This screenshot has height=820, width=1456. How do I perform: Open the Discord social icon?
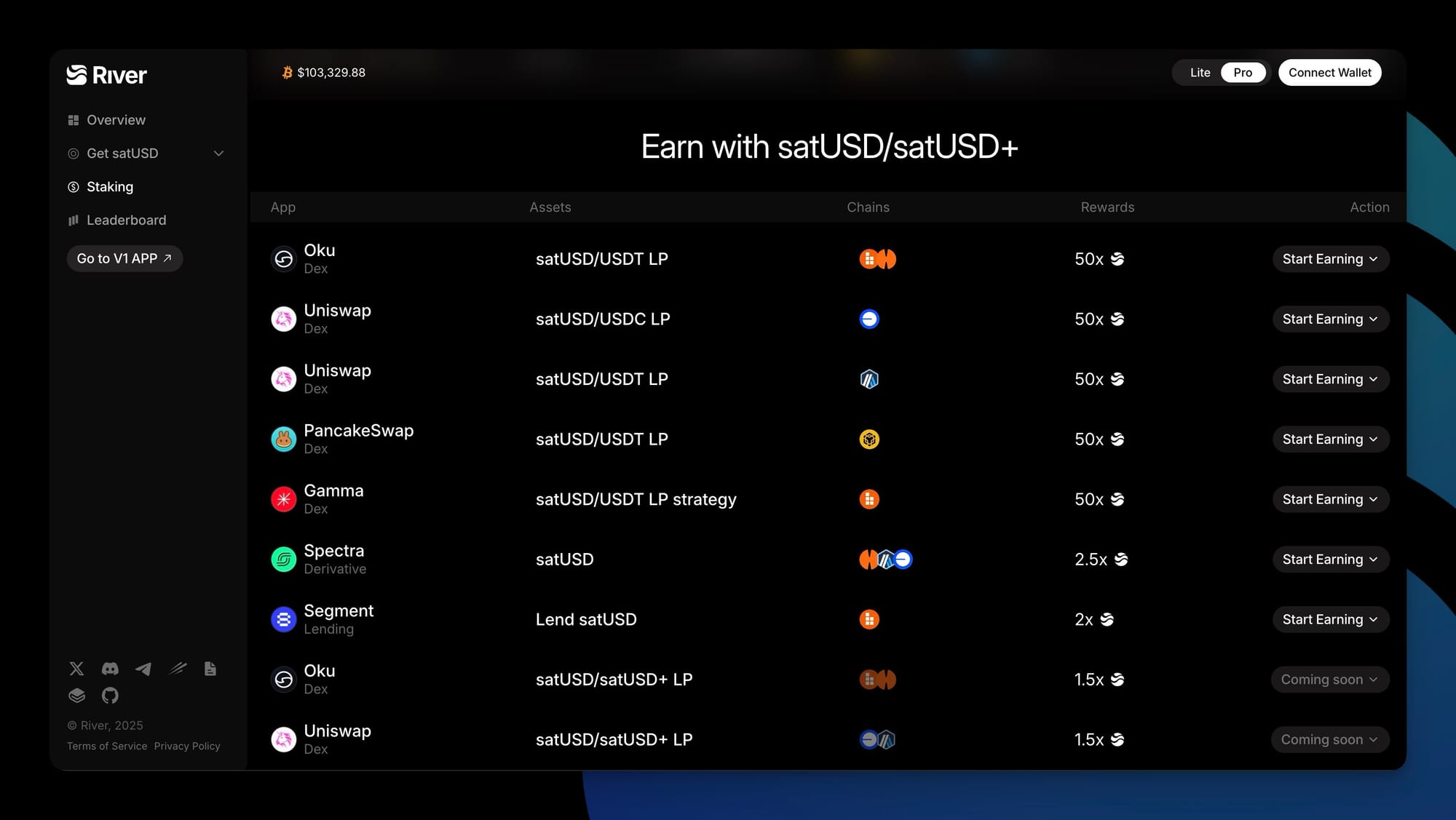click(x=110, y=669)
